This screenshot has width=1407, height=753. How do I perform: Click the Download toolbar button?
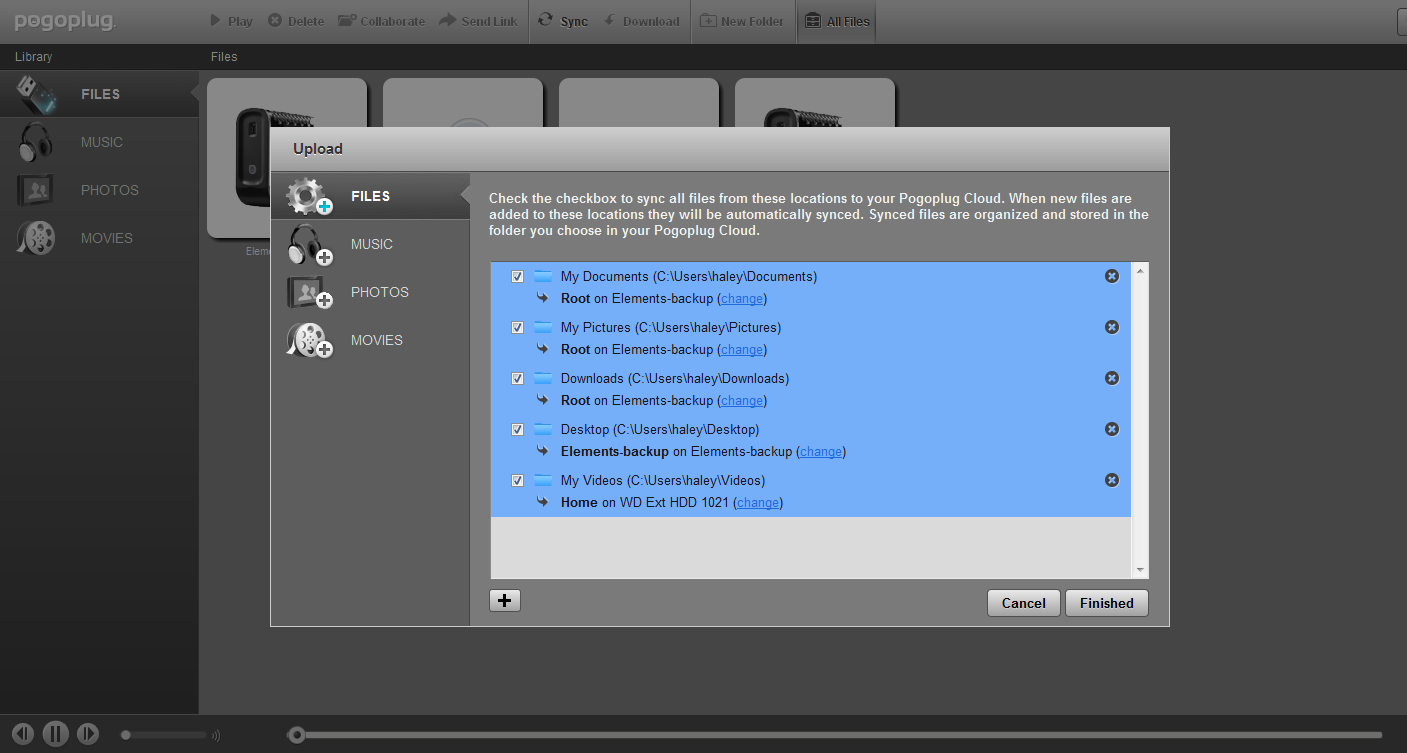point(641,21)
